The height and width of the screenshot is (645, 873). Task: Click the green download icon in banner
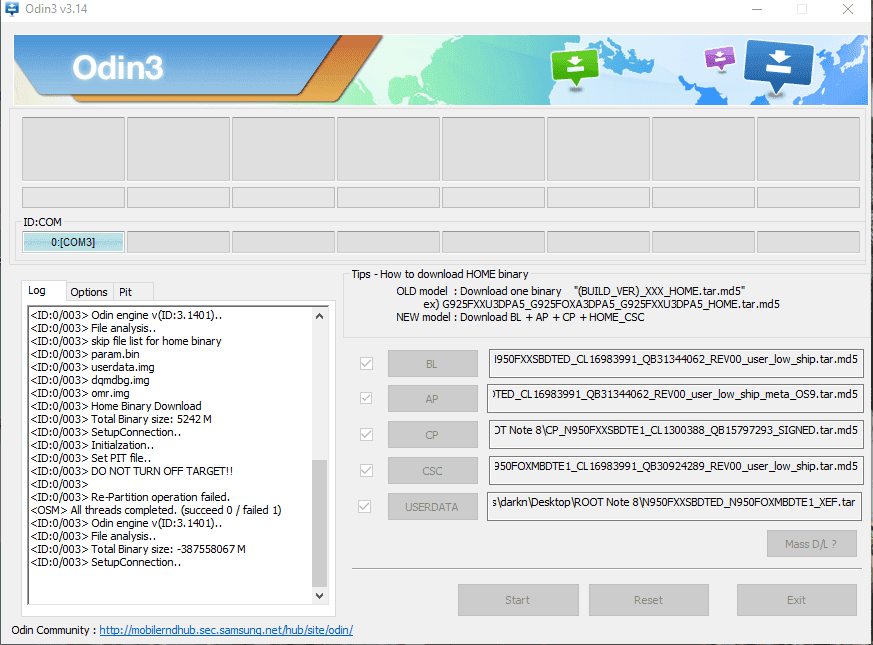coord(575,67)
